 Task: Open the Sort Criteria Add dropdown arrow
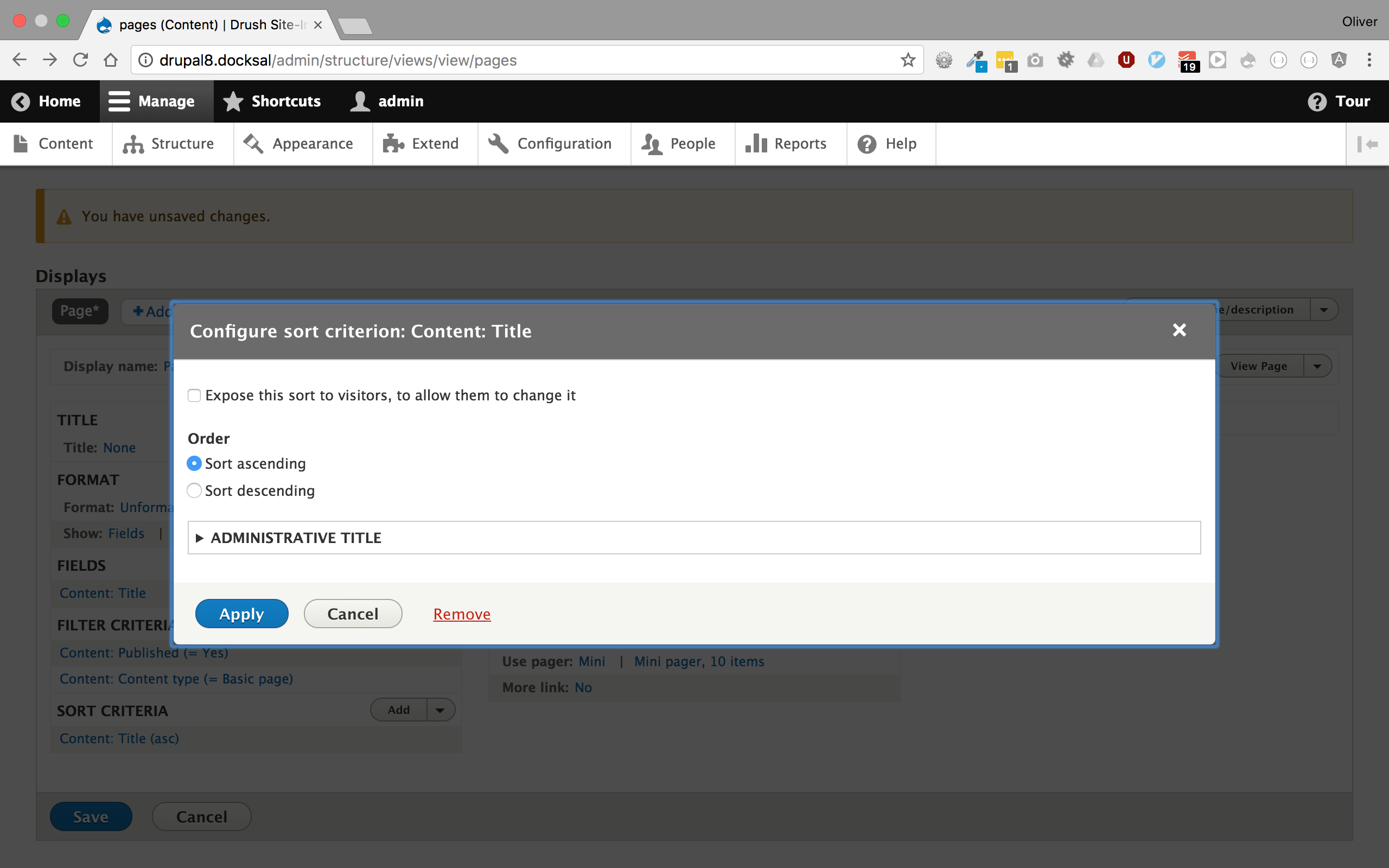coord(440,710)
